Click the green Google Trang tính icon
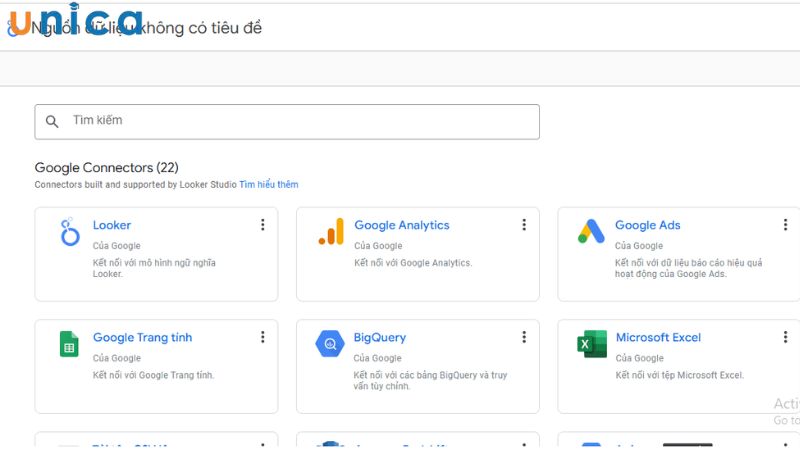800x450 pixels. 69,344
